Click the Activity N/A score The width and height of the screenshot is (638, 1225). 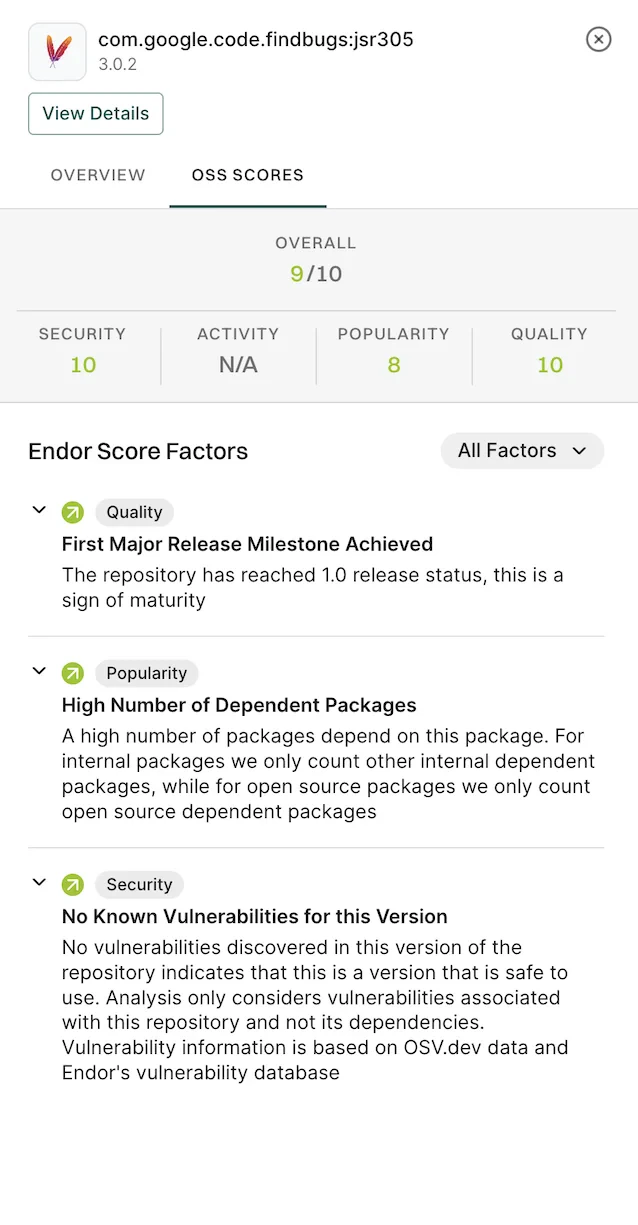click(237, 365)
